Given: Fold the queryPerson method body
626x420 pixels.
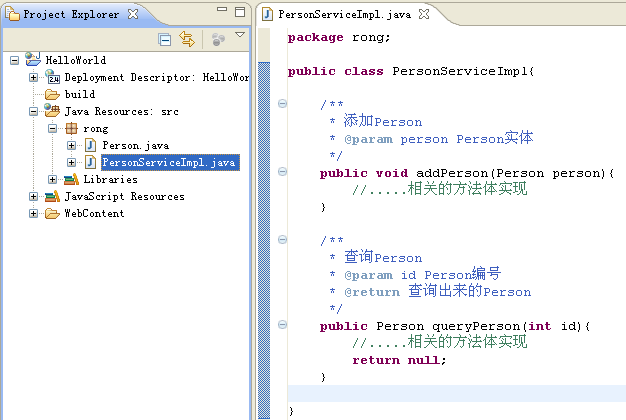Looking at the screenshot, I should (x=282, y=325).
